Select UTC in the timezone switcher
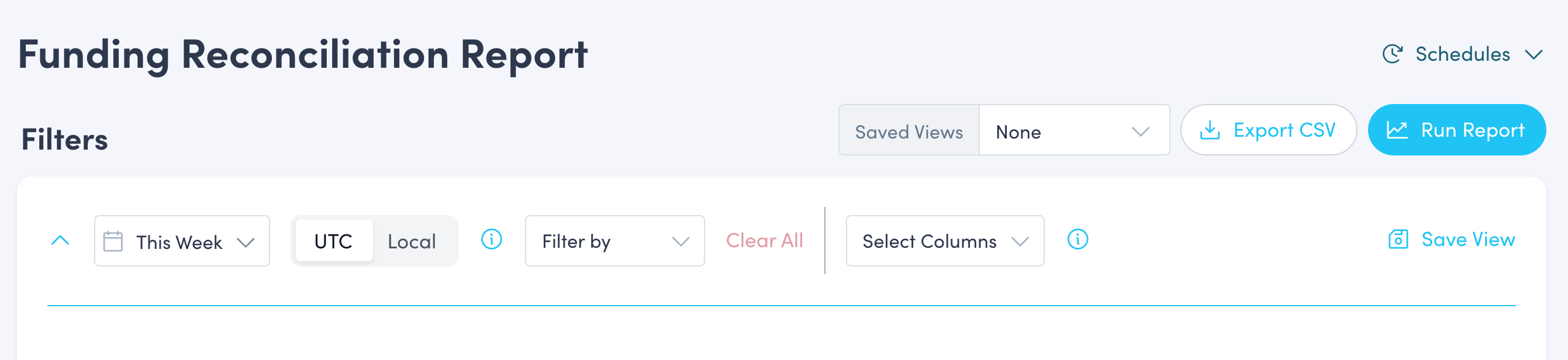The image size is (1568, 360). [333, 241]
